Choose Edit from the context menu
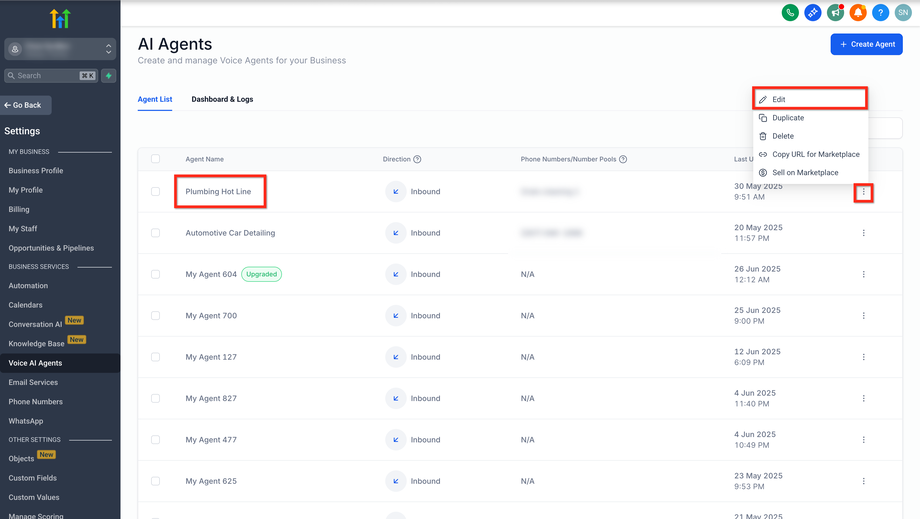 (779, 100)
